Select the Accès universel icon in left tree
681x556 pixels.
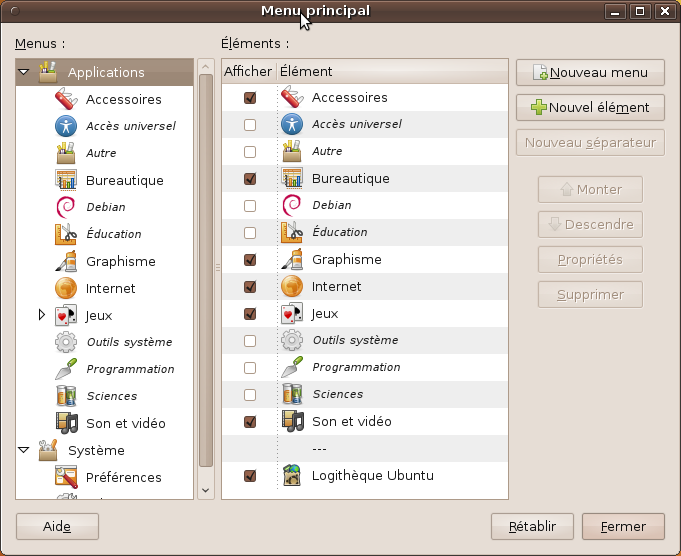(x=66, y=126)
